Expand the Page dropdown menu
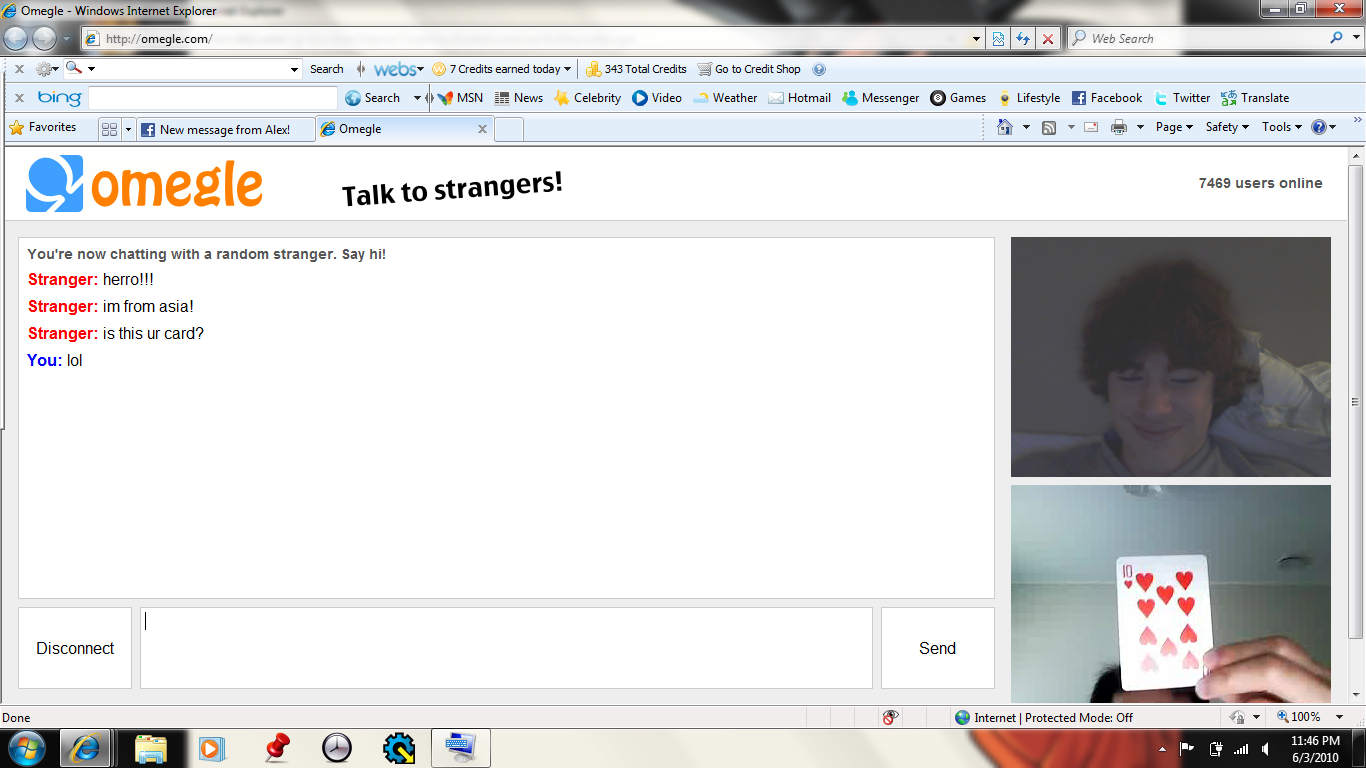This screenshot has width=1366, height=768. (x=1174, y=127)
